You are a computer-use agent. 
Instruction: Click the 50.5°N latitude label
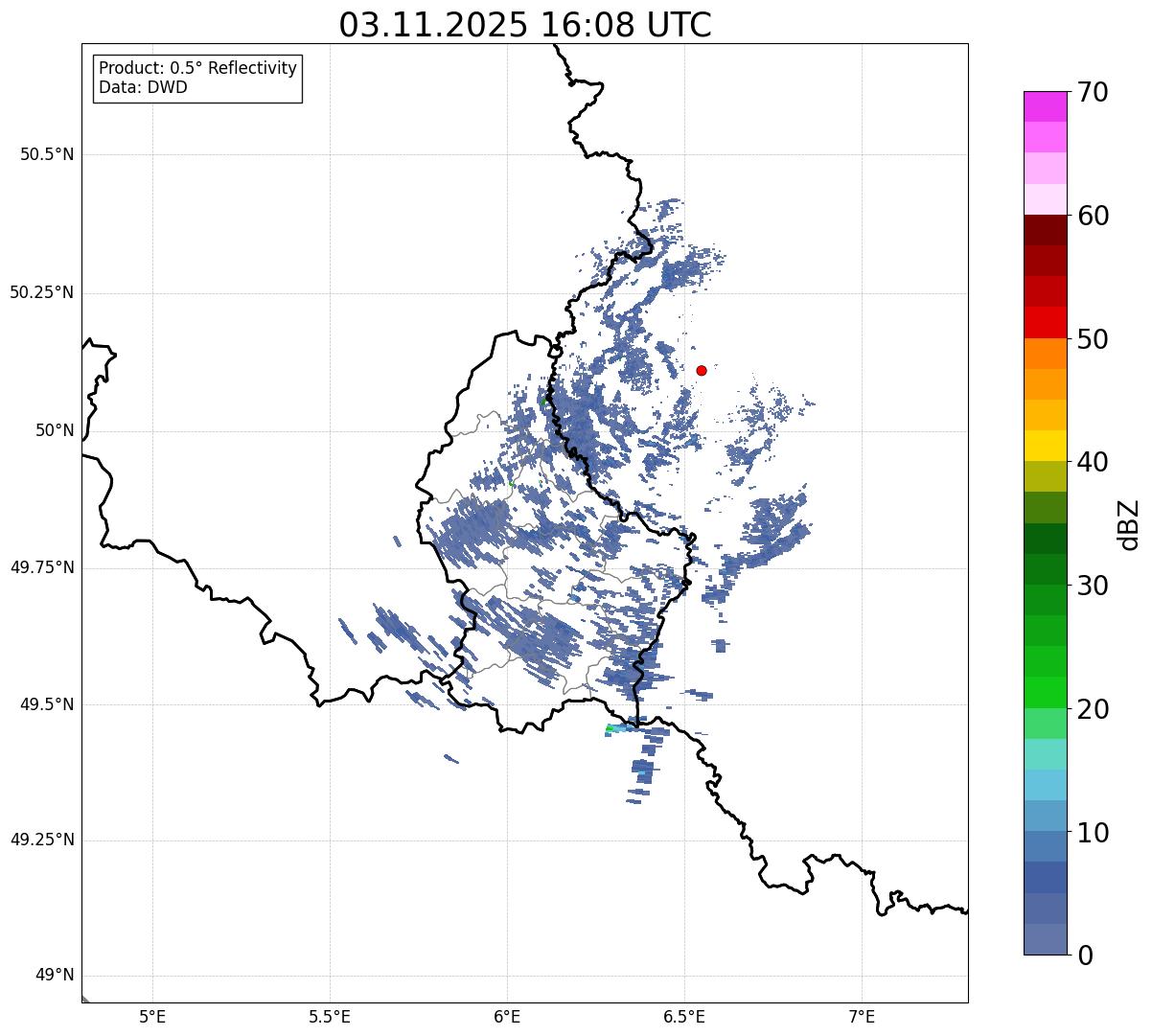point(47,154)
